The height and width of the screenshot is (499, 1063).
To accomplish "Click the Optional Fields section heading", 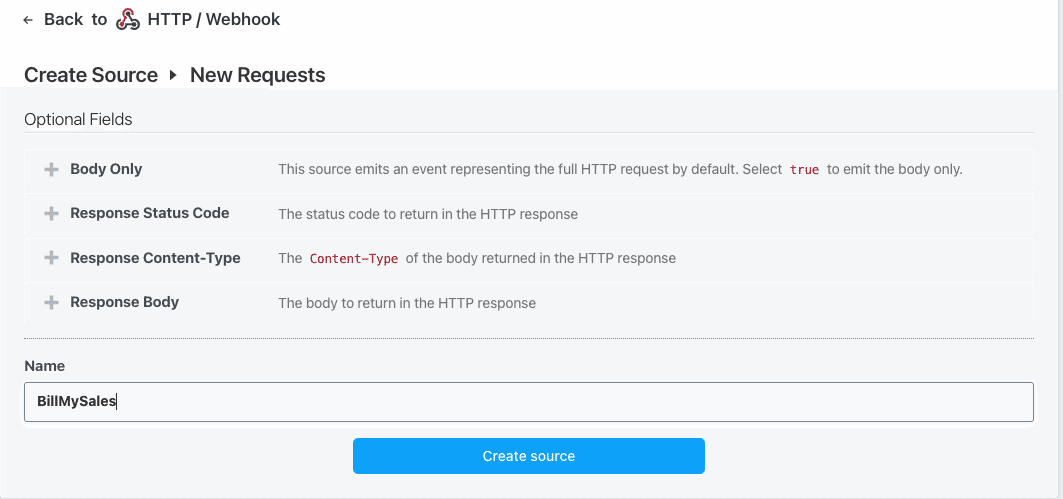I will [78, 119].
